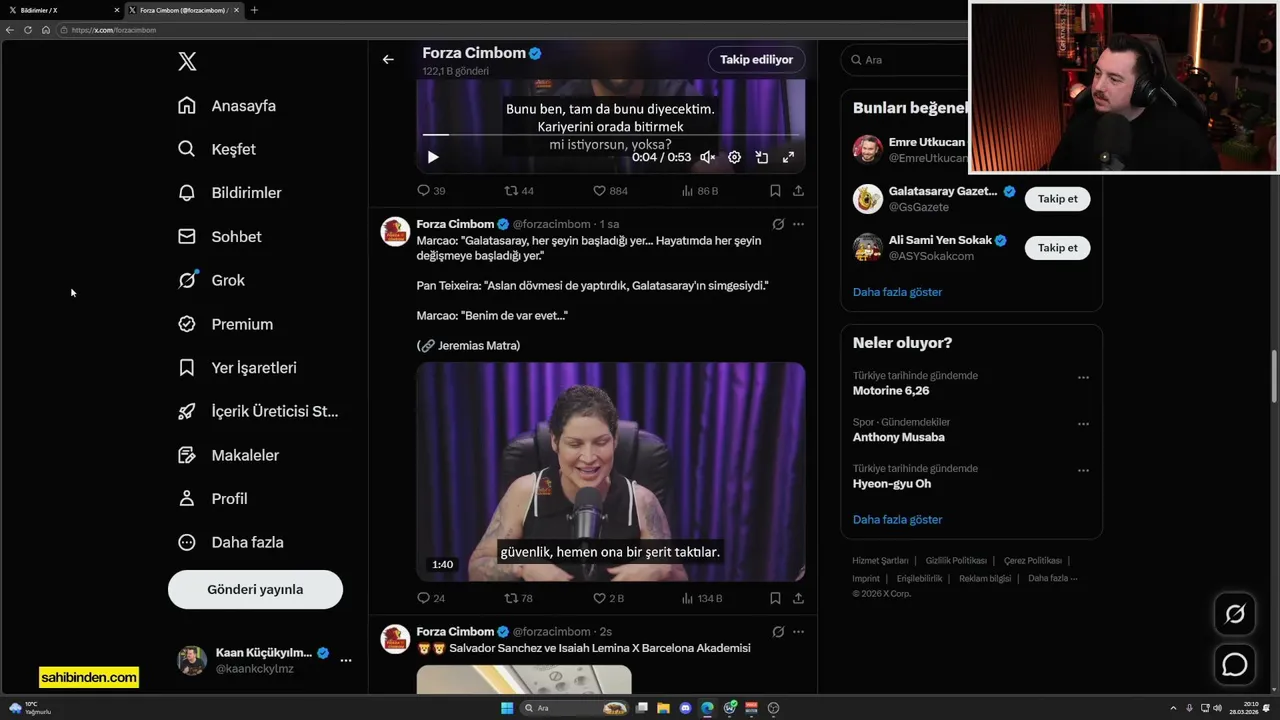Open Yer İşaretleri bookmarks
Screen dimensions: 1280x720
point(237,368)
